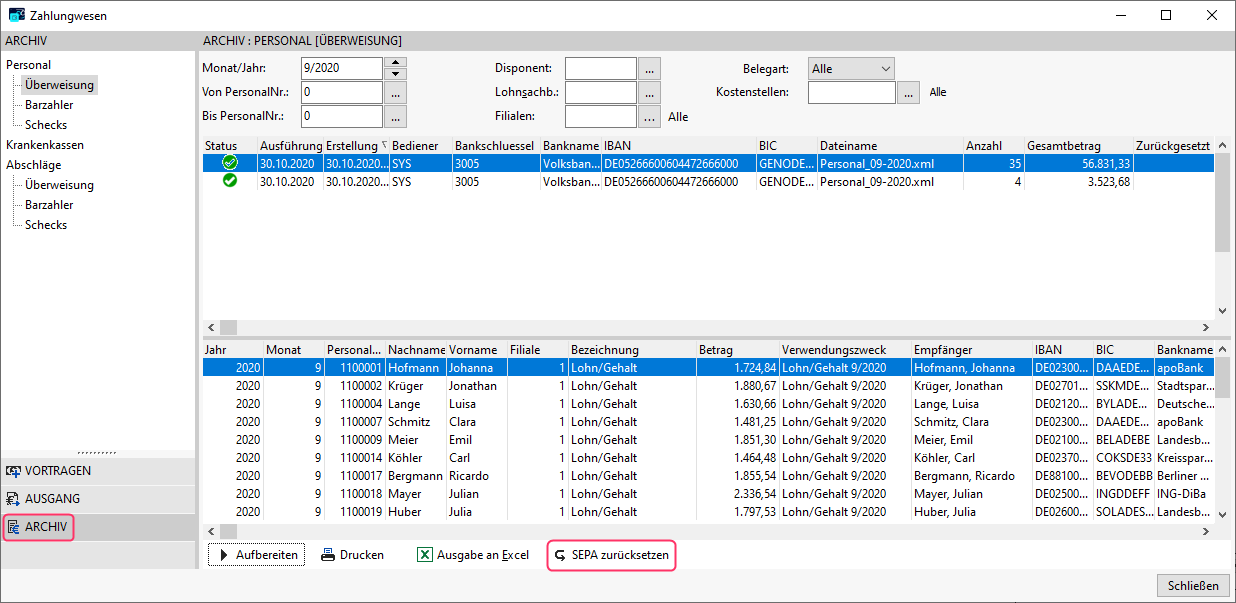Click the green status icon in second row
This screenshot has height=603, width=1236.
click(229, 181)
